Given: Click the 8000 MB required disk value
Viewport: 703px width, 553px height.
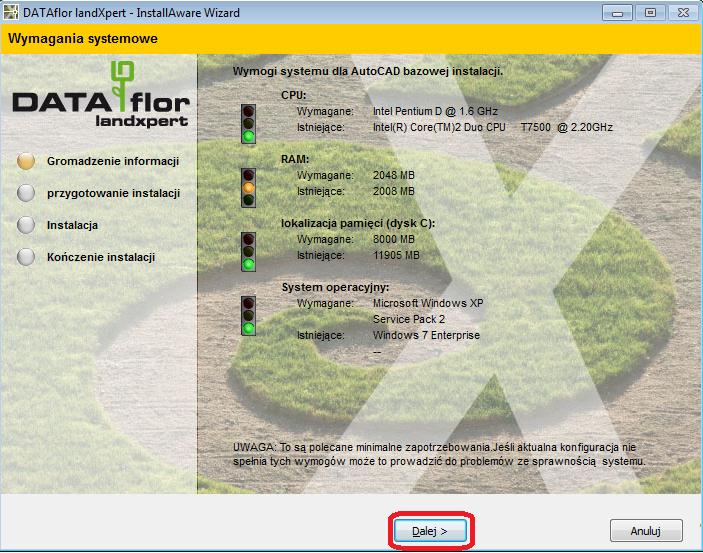Looking at the screenshot, I should coord(394,239).
